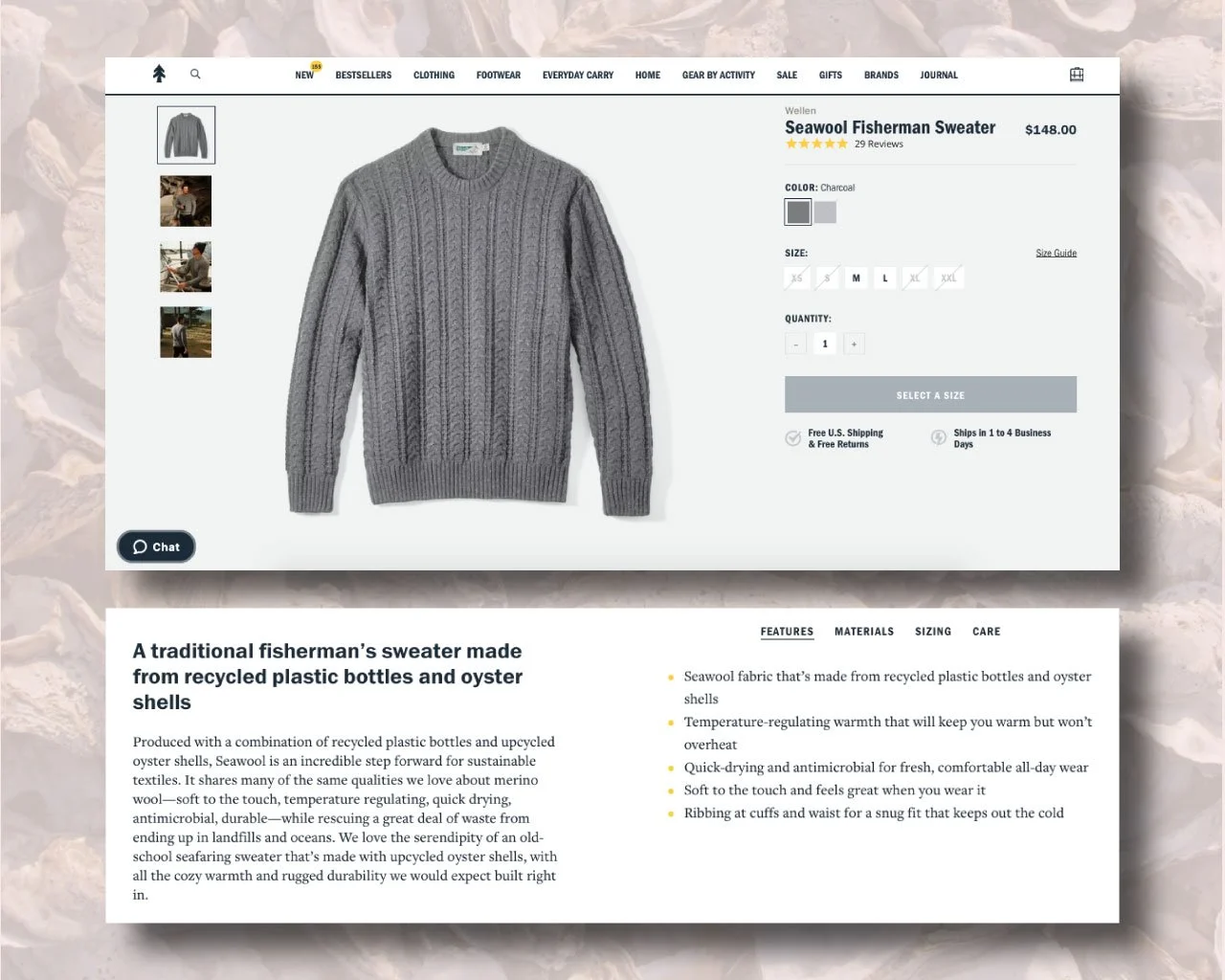Switch to the Sizing tab
The height and width of the screenshot is (980, 1225).
point(933,632)
